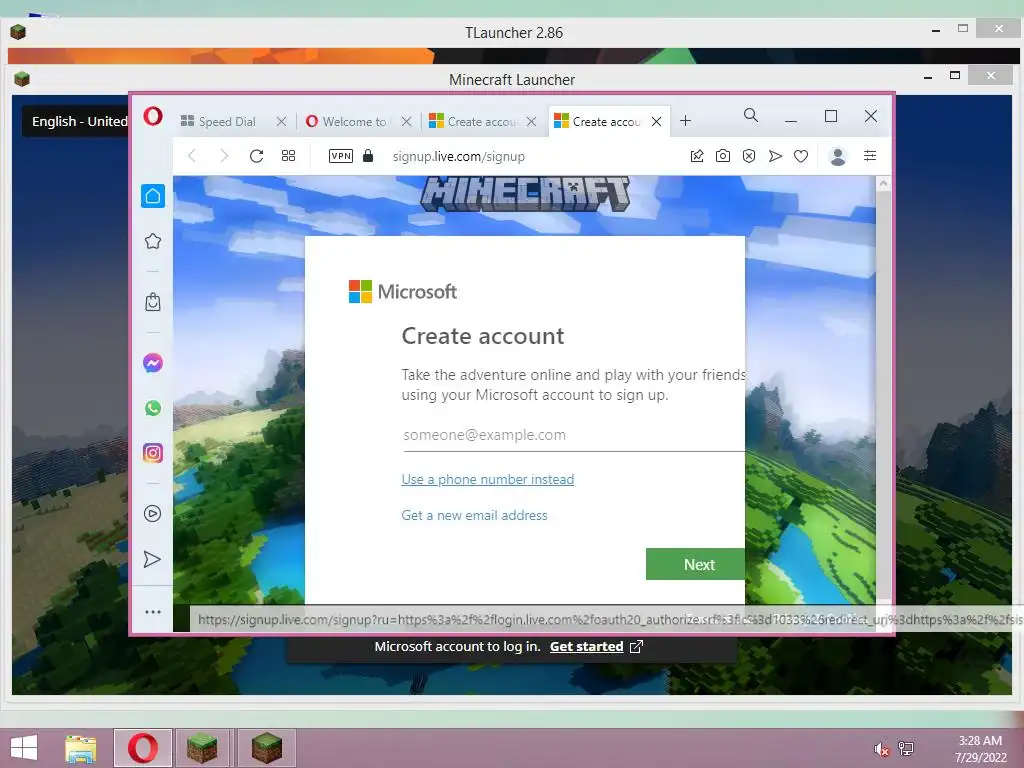Click the network tray icon
1024x768 pixels.
coord(906,748)
